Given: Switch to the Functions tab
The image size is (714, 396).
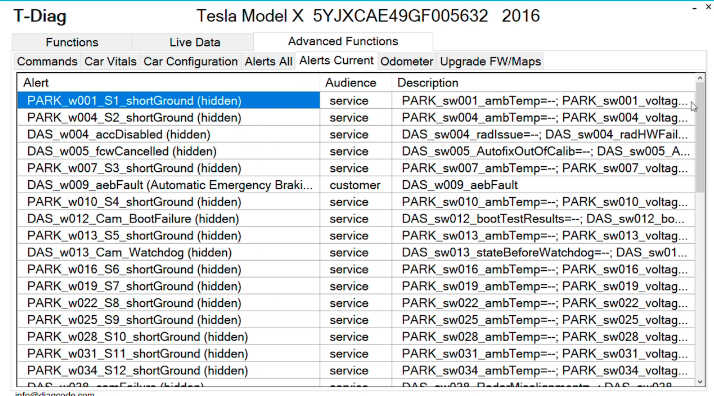Looking at the screenshot, I should click(x=72, y=42).
